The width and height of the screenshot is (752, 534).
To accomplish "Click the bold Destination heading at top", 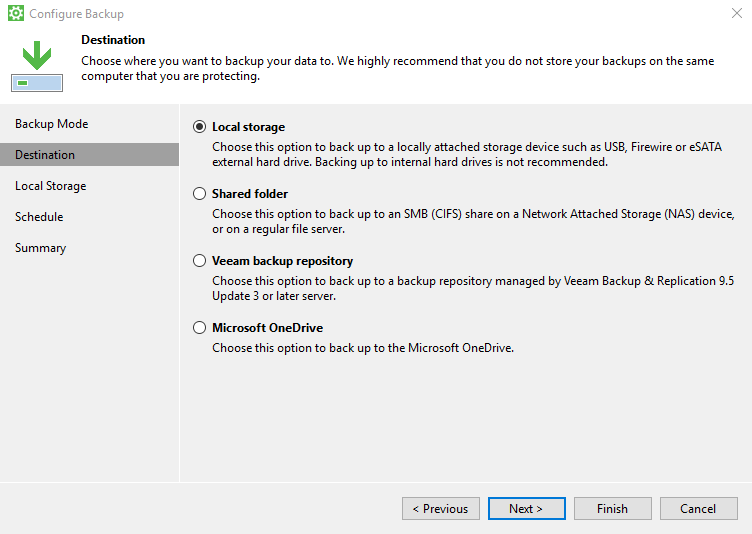I will 113,40.
